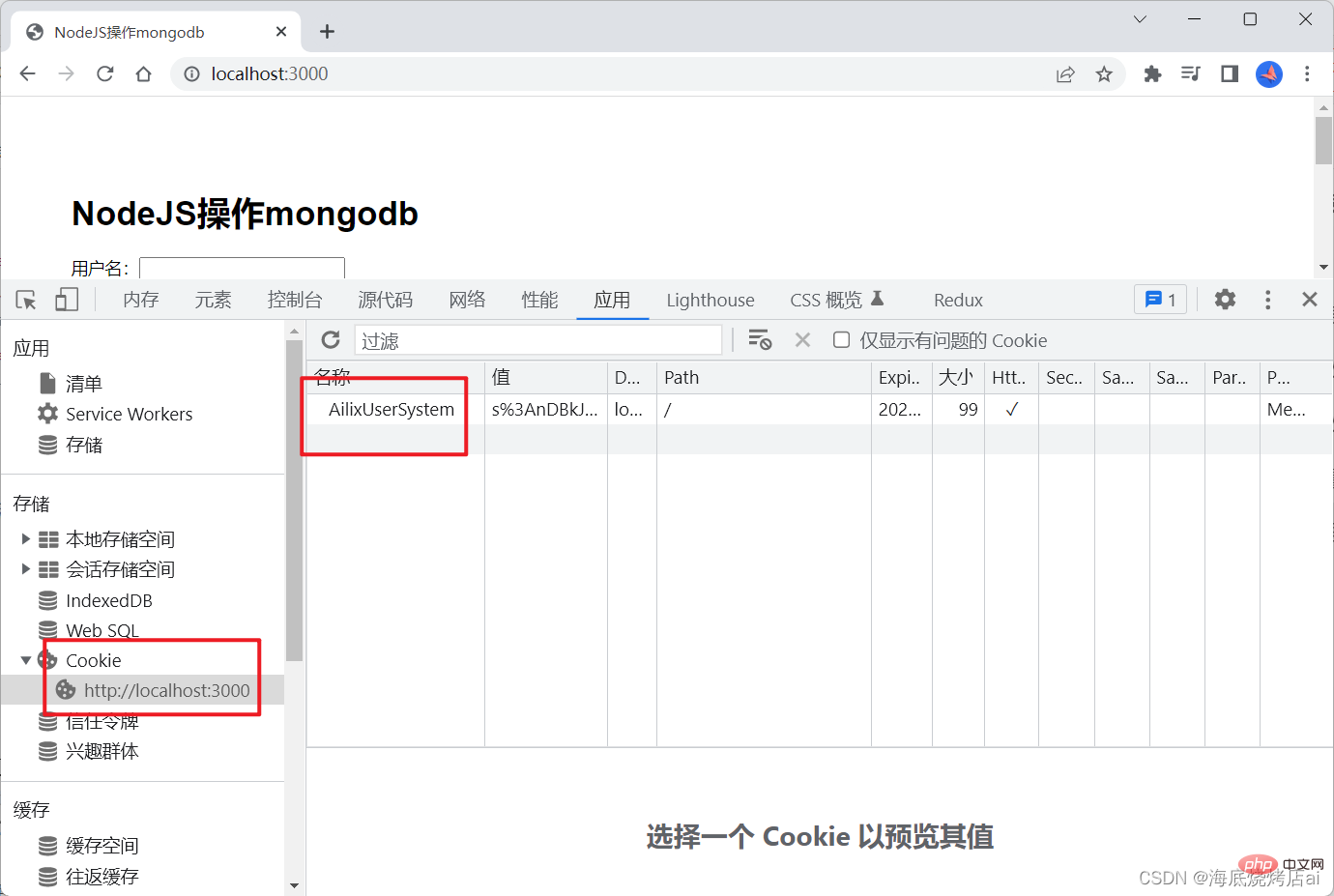Clear the cookie filter with the X icon
The width and height of the screenshot is (1334, 896).
click(802, 339)
